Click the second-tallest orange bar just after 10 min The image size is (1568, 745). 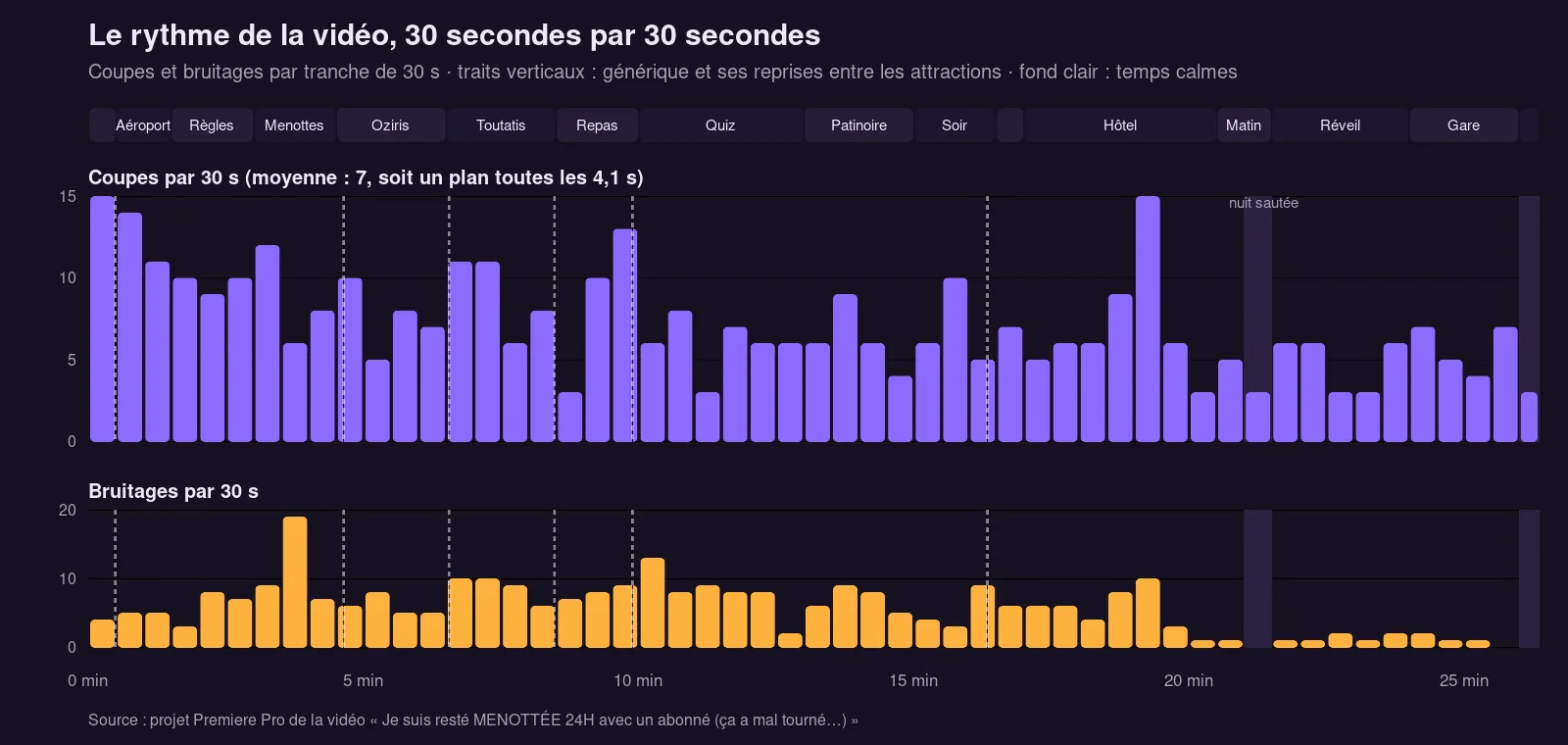point(653,603)
